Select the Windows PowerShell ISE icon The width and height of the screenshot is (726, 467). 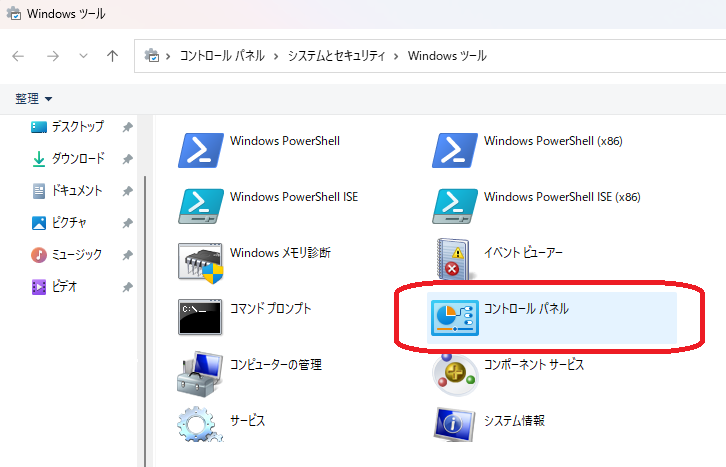pyautogui.click(x=200, y=205)
